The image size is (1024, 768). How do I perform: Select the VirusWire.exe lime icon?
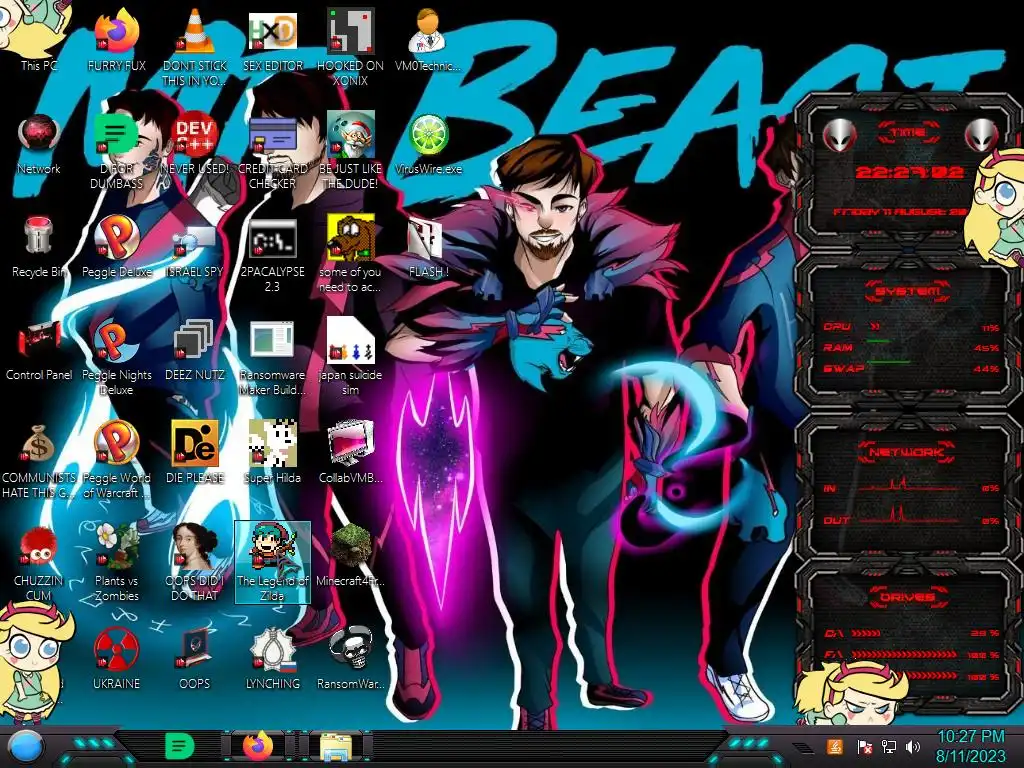(428, 144)
